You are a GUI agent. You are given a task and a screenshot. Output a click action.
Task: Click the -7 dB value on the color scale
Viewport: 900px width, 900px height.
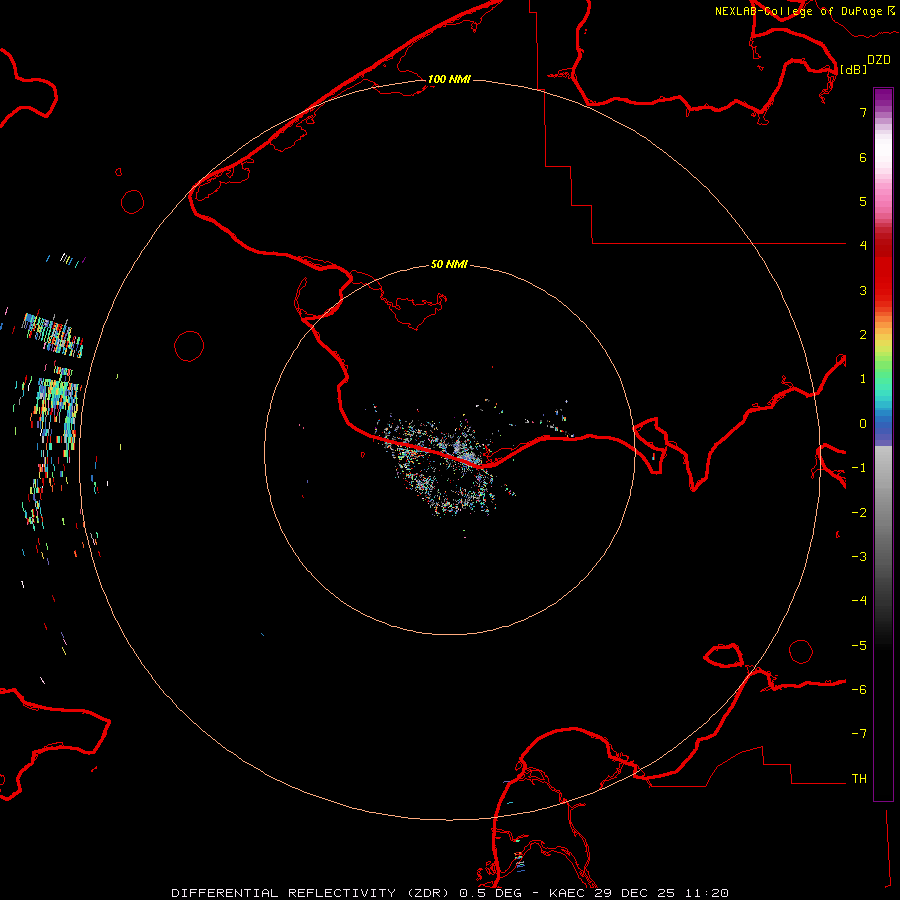[x=859, y=734]
